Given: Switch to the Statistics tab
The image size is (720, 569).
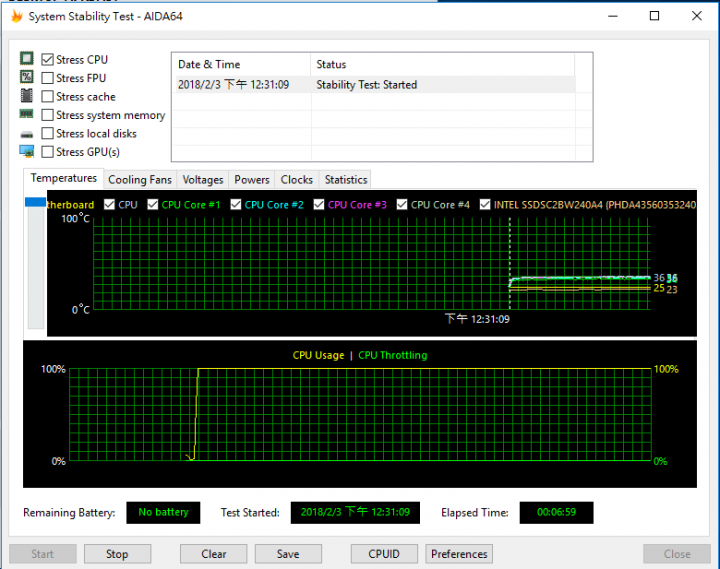Looking at the screenshot, I should (346, 180).
